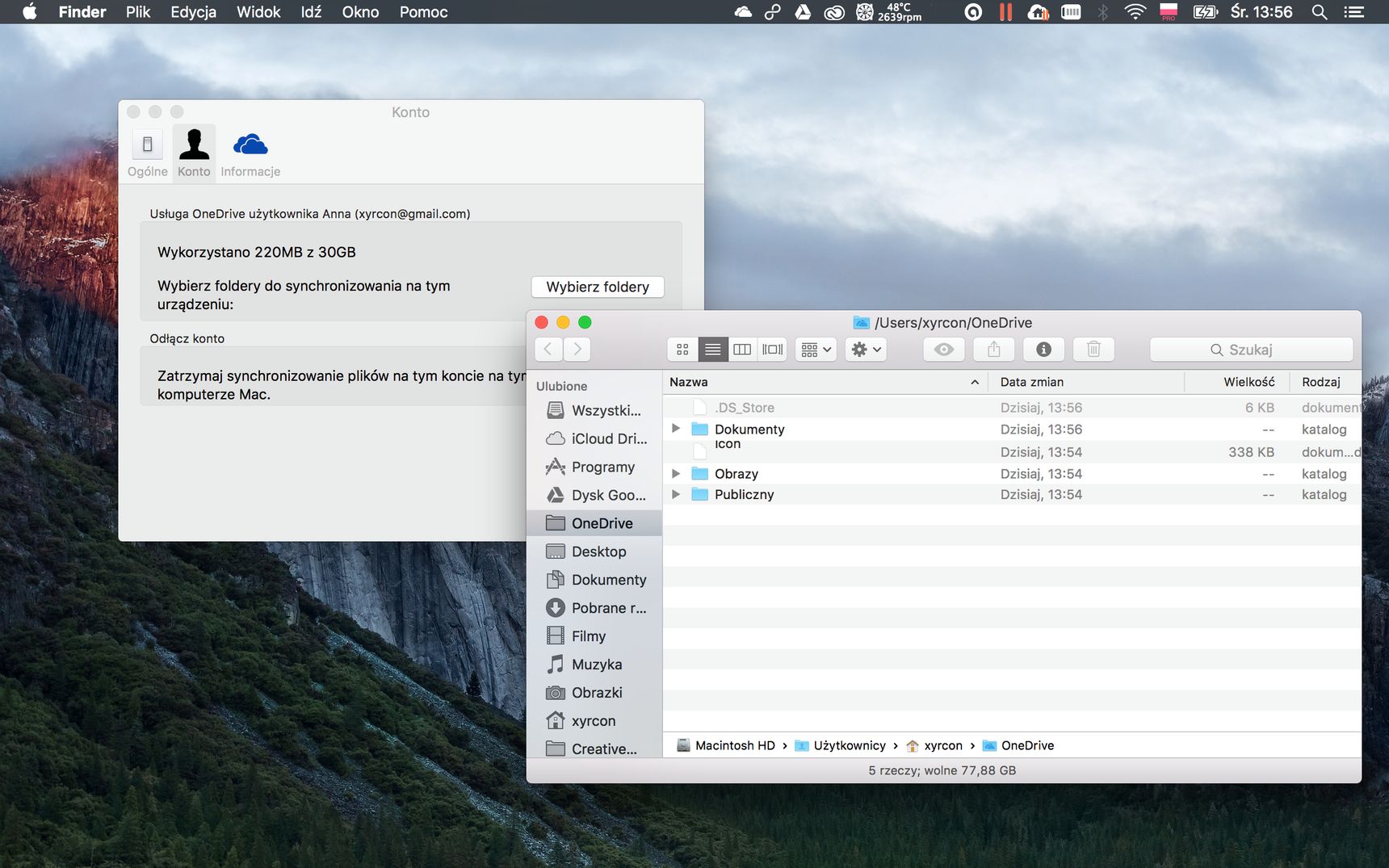Click the trash delete toolbar icon
This screenshot has width=1389, height=868.
click(x=1094, y=350)
